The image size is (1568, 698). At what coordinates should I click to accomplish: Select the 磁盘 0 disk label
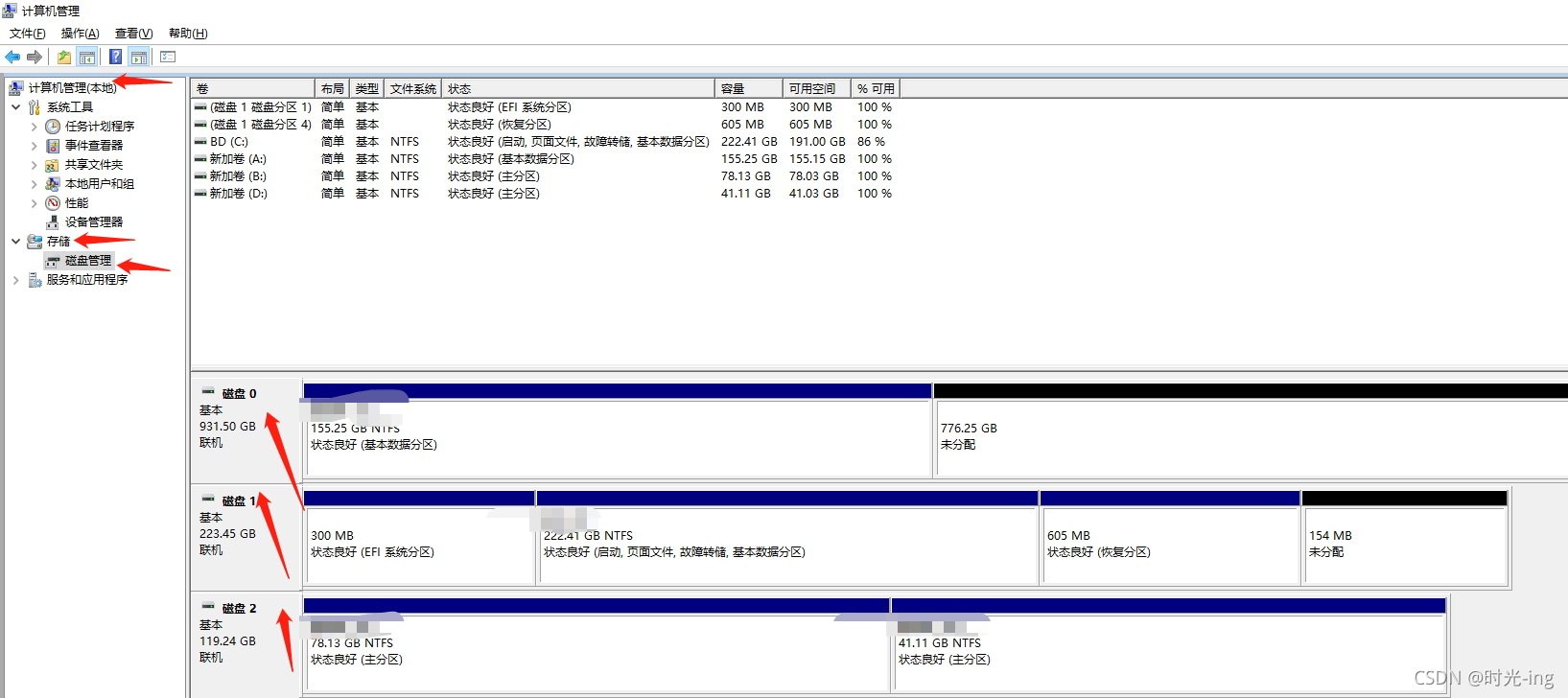coord(239,394)
